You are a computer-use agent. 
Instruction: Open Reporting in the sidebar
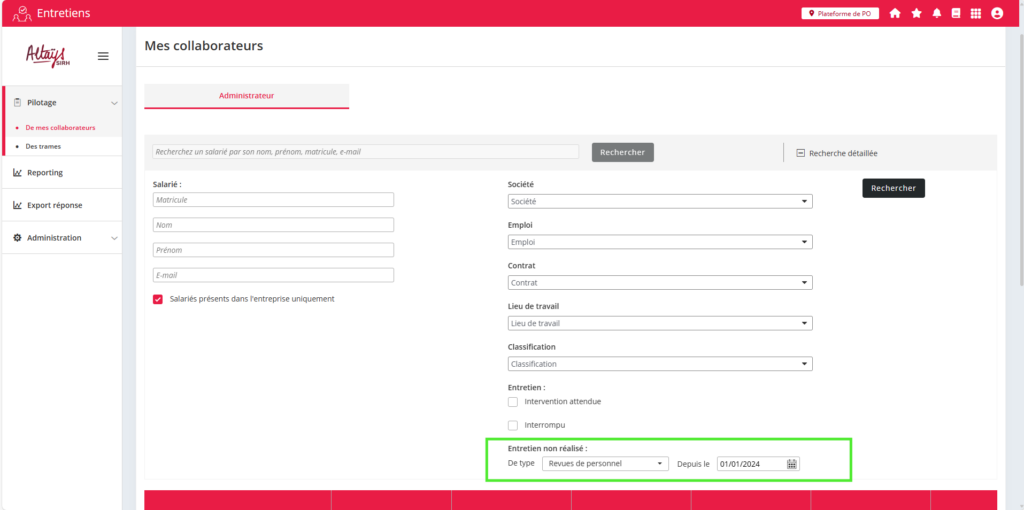tap(45, 173)
